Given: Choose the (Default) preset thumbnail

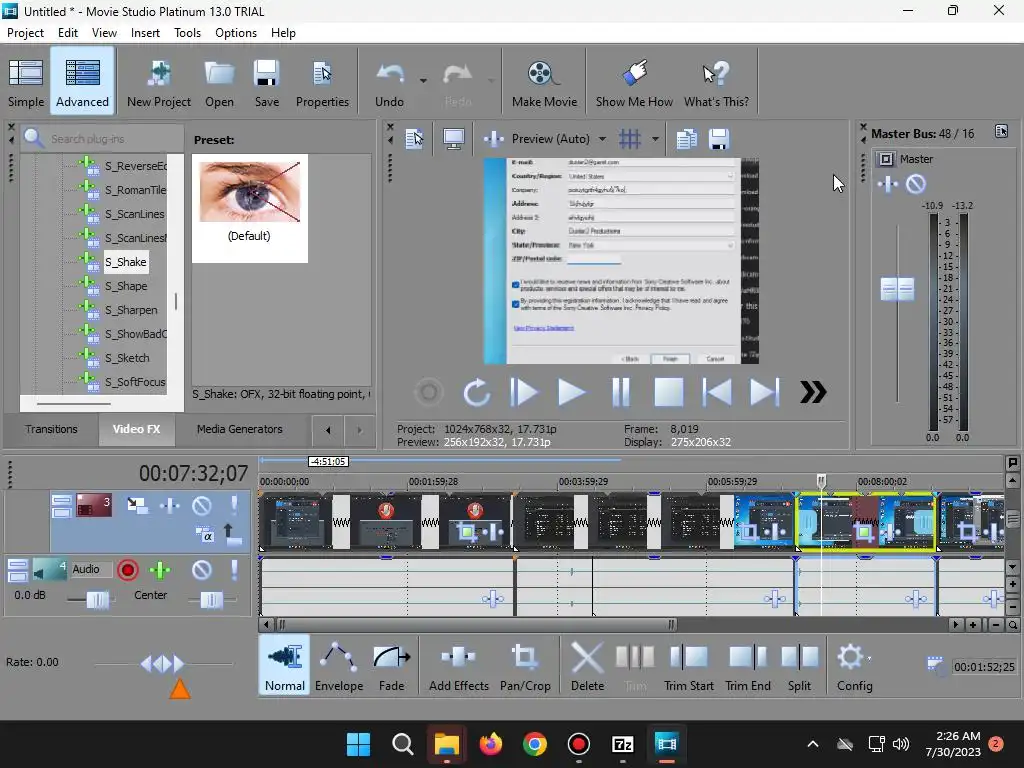Looking at the screenshot, I should tap(249, 208).
